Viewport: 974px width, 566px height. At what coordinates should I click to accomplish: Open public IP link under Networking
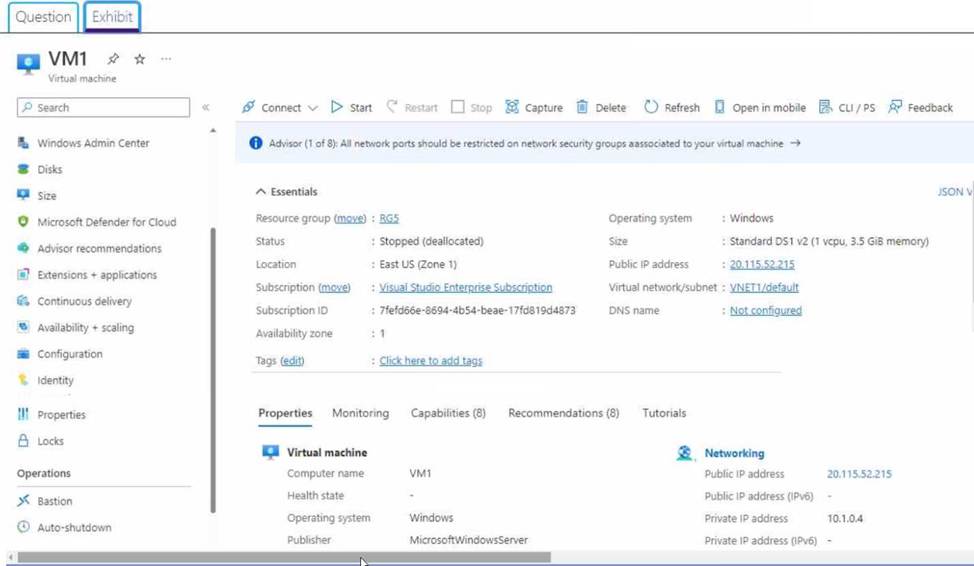click(x=859, y=474)
